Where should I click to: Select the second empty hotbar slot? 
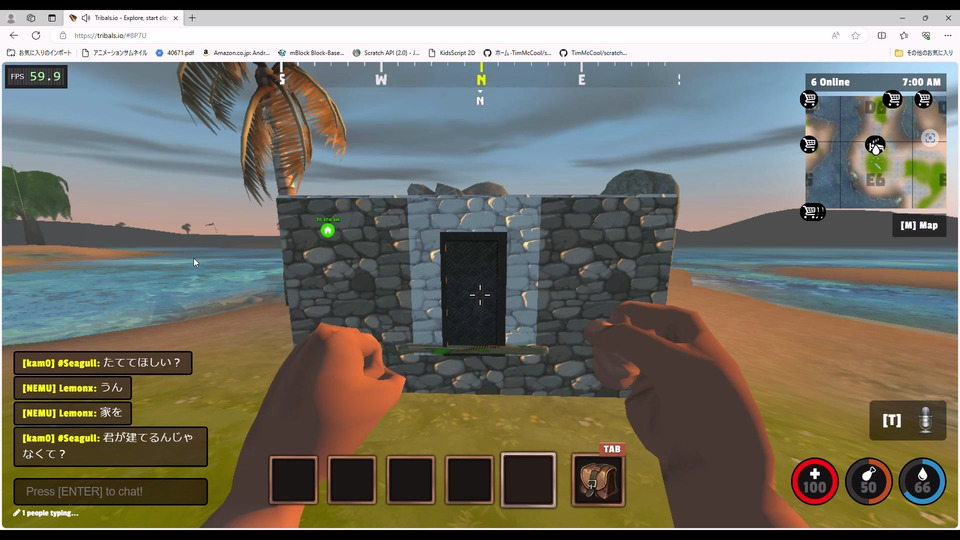pos(352,479)
